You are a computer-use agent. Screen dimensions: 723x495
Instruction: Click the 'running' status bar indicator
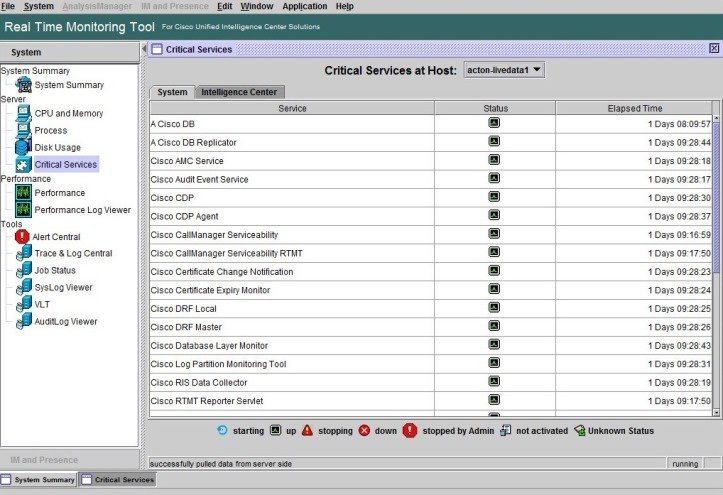click(x=685, y=464)
